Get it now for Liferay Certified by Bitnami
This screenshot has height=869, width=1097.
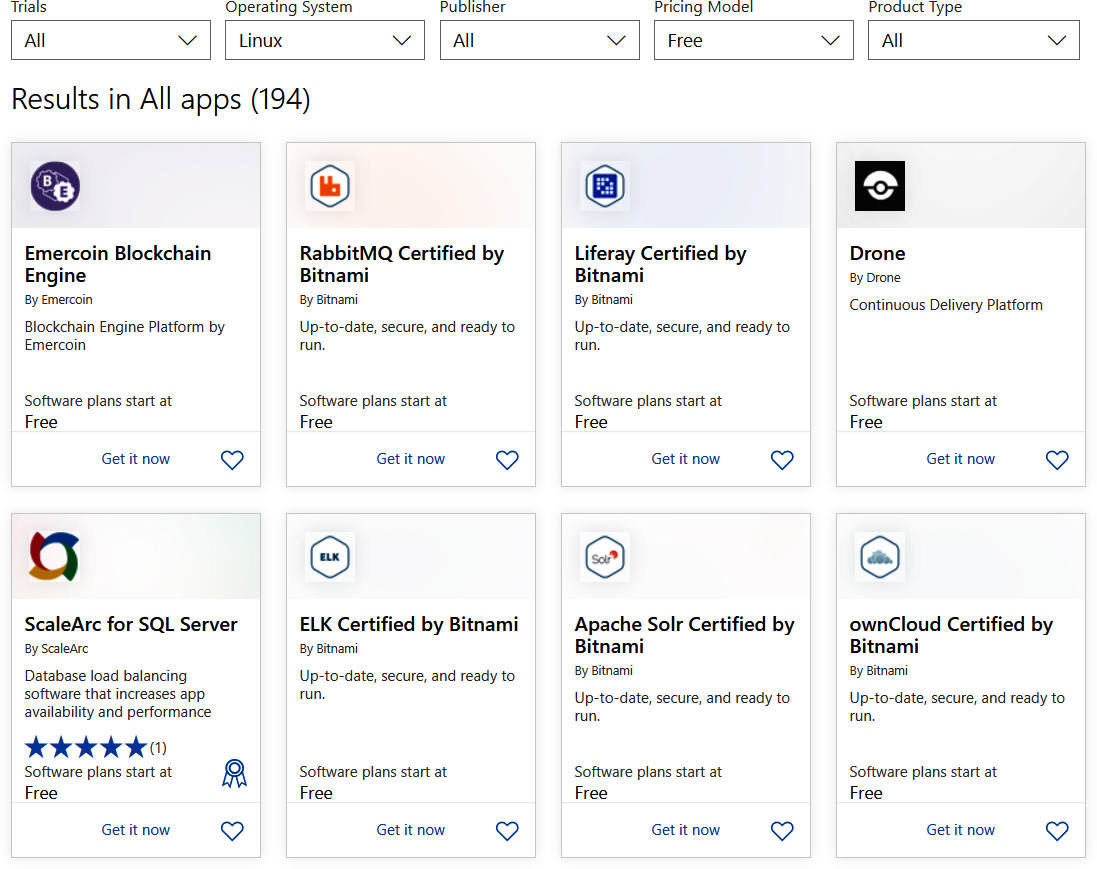(x=686, y=459)
